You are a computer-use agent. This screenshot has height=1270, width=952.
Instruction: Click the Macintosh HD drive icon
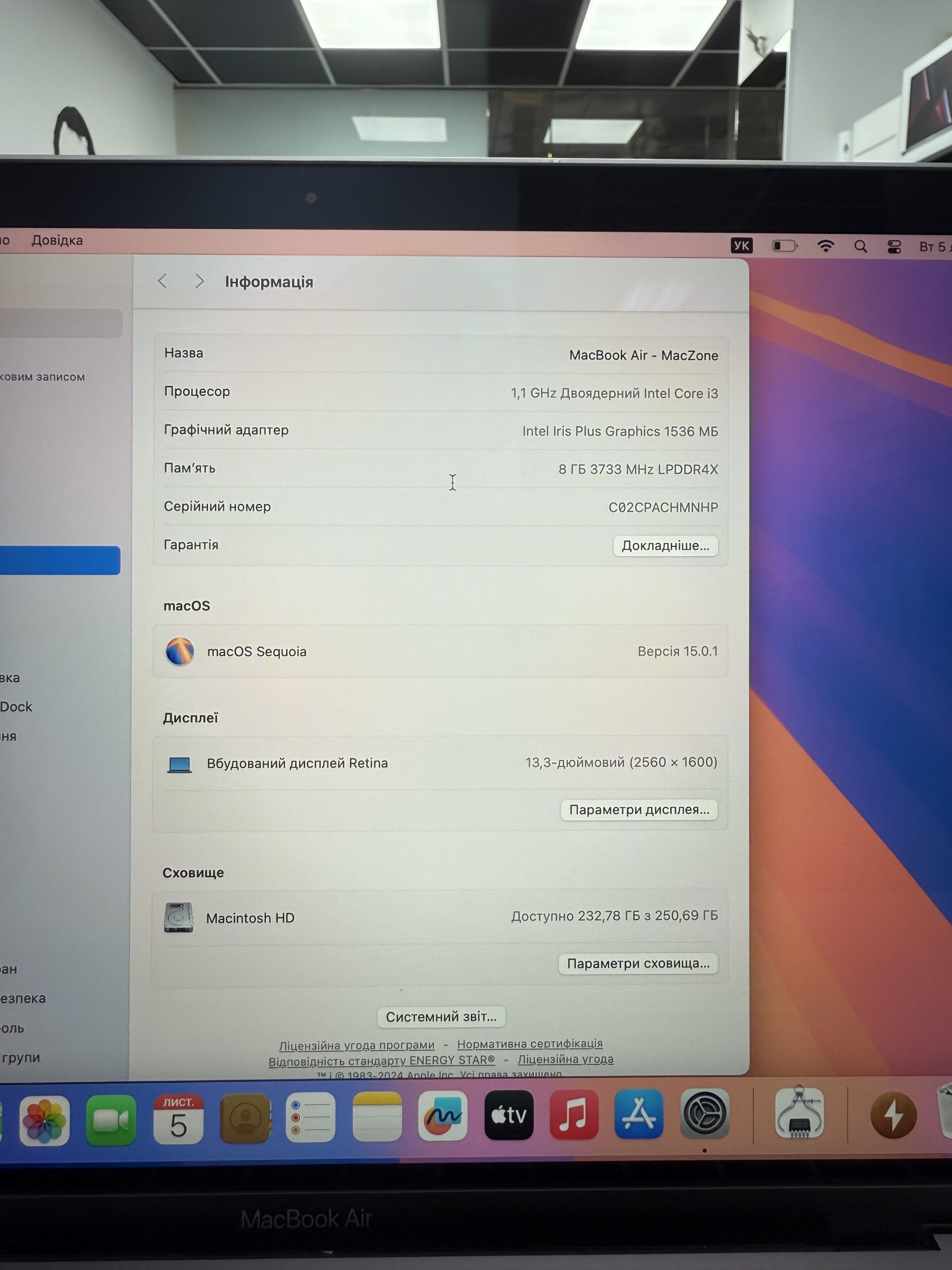tap(178, 917)
